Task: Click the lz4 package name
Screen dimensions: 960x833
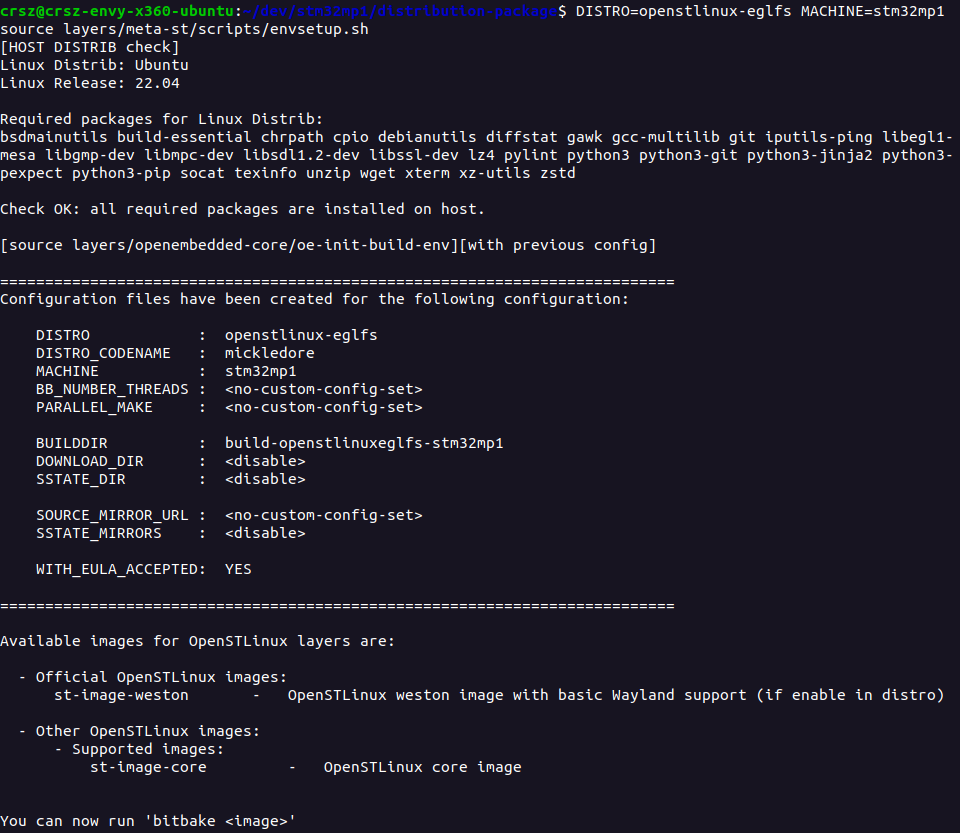Action: click(481, 155)
